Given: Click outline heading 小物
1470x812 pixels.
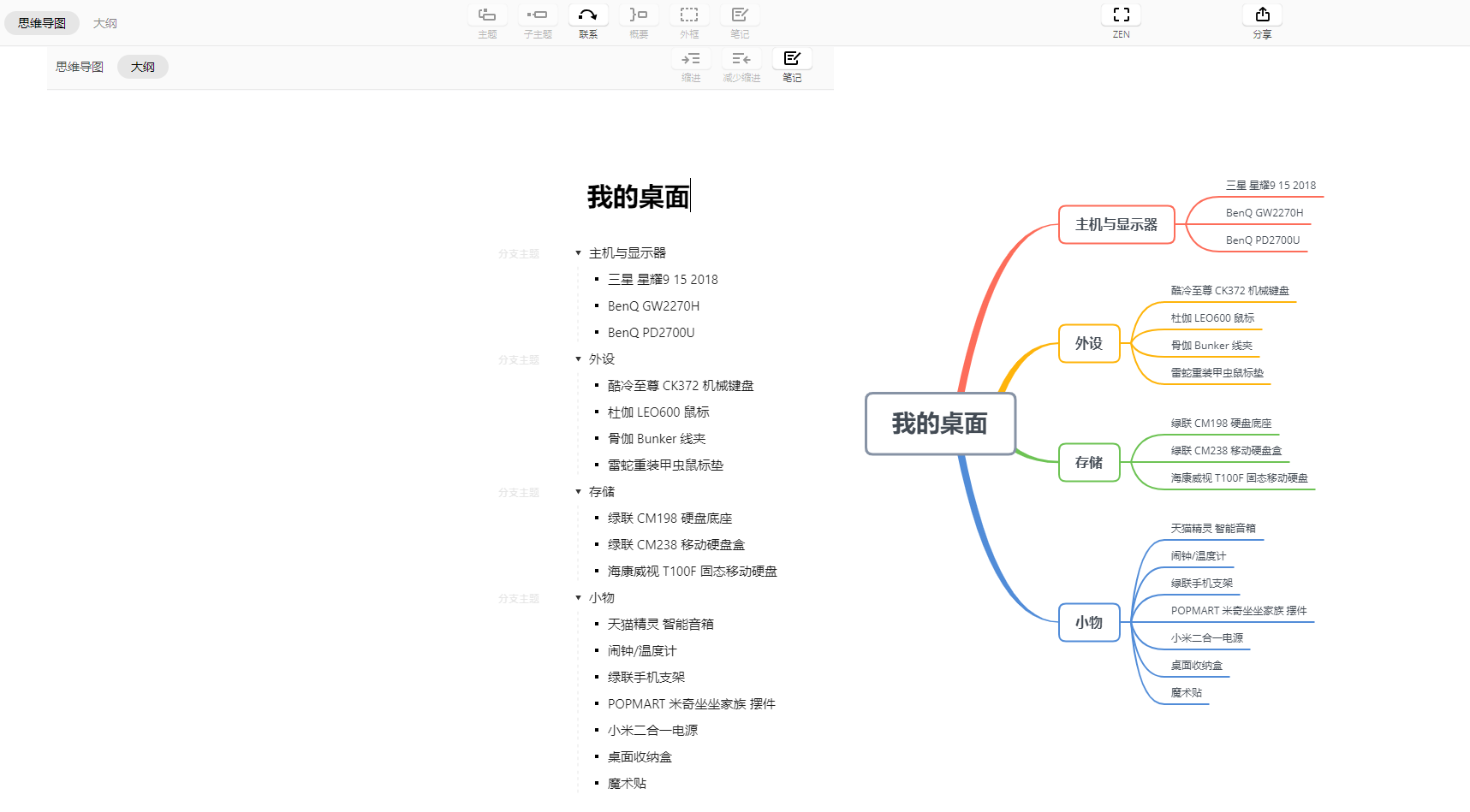Looking at the screenshot, I should [602, 598].
